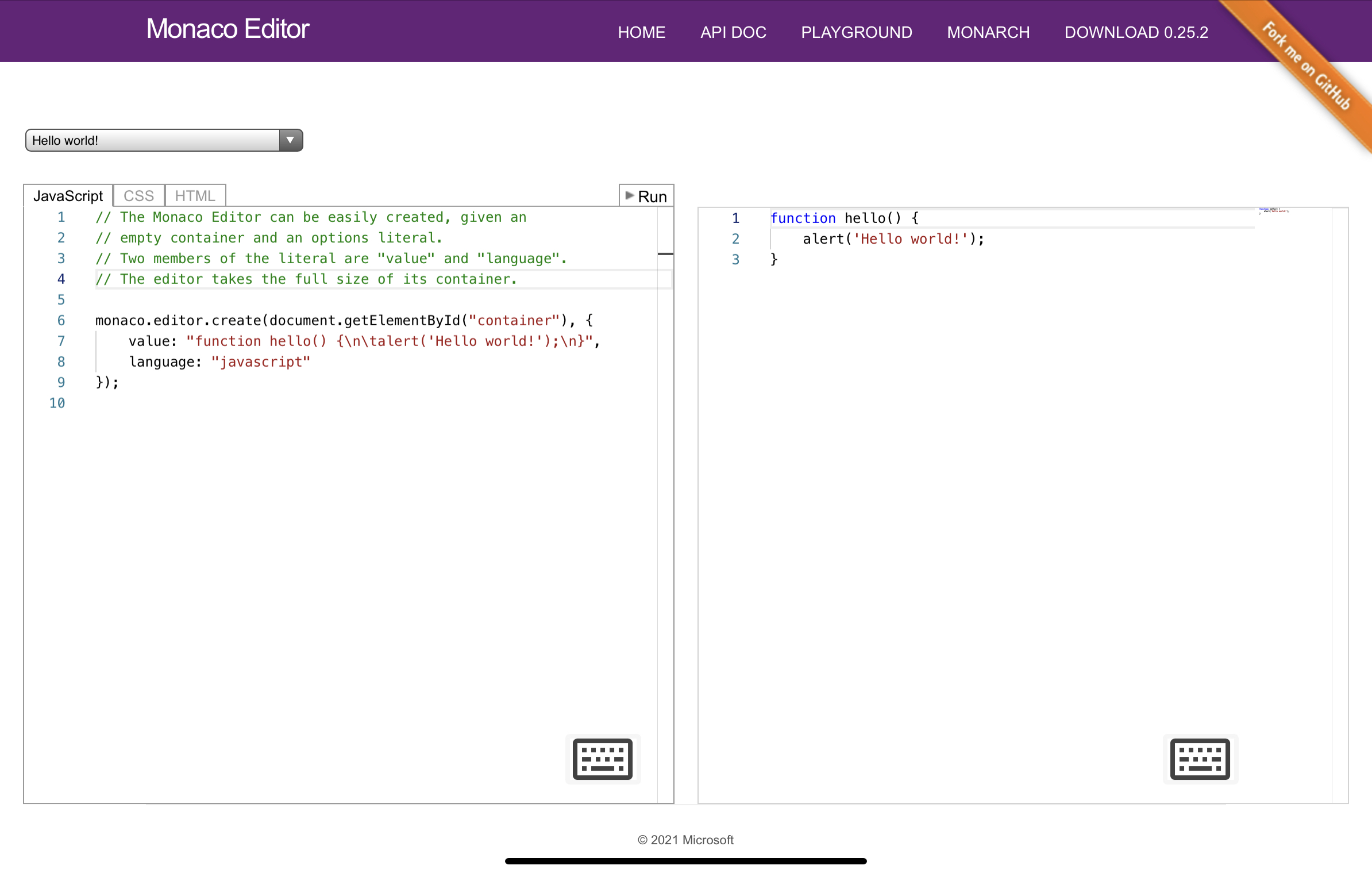Switch to the HTML tab

195,196
